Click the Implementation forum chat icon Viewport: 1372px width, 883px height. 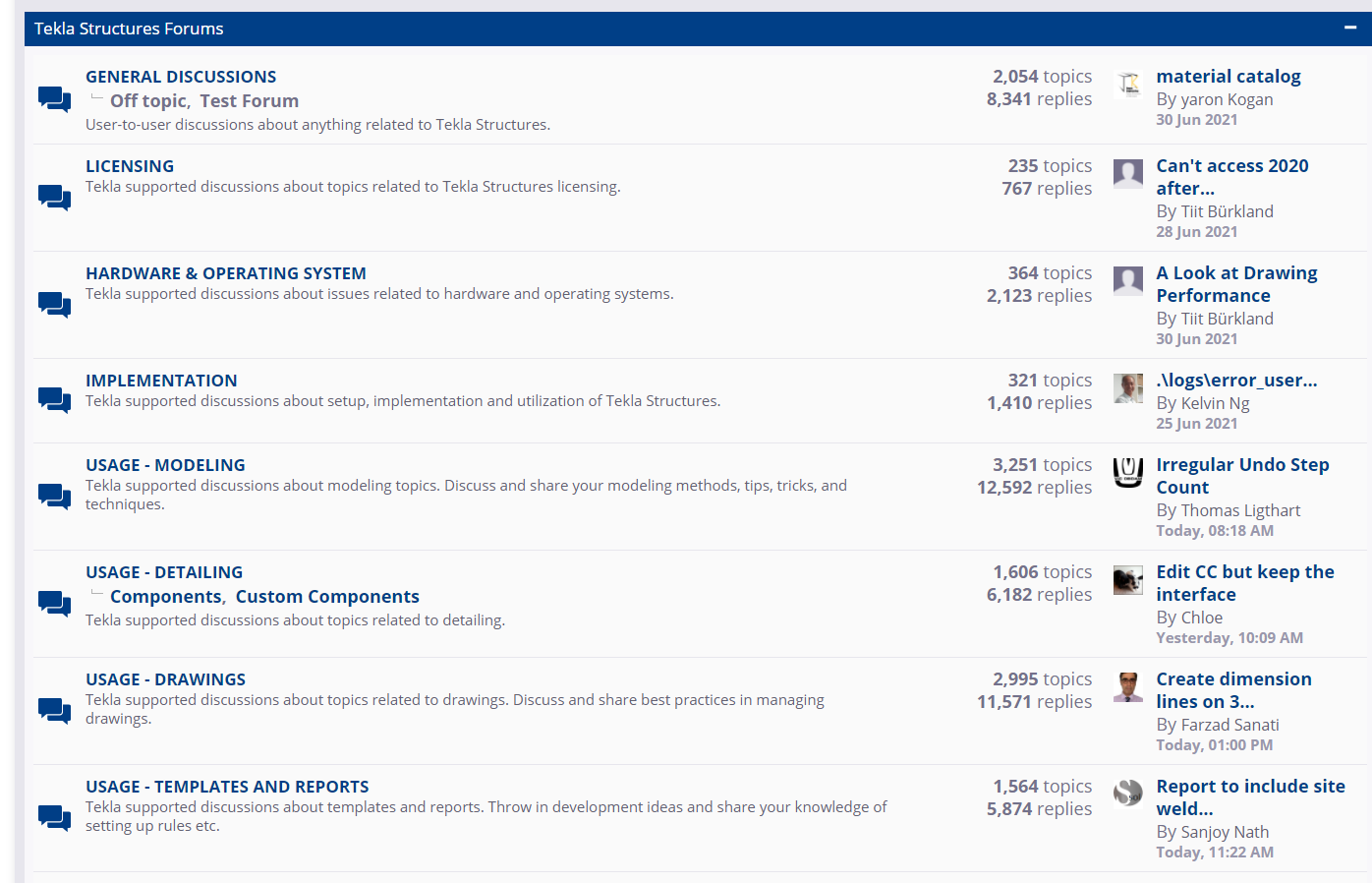(54, 400)
